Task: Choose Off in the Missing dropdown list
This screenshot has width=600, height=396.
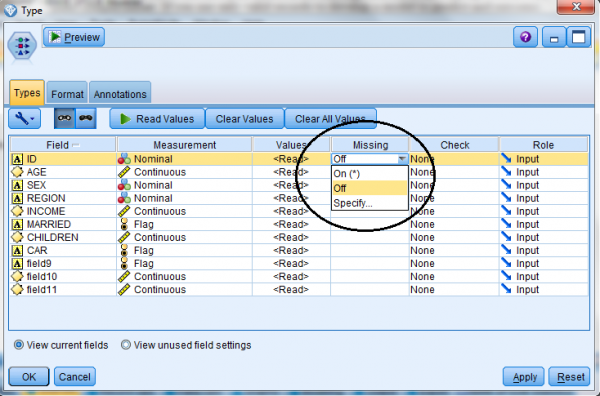Action: point(369,188)
